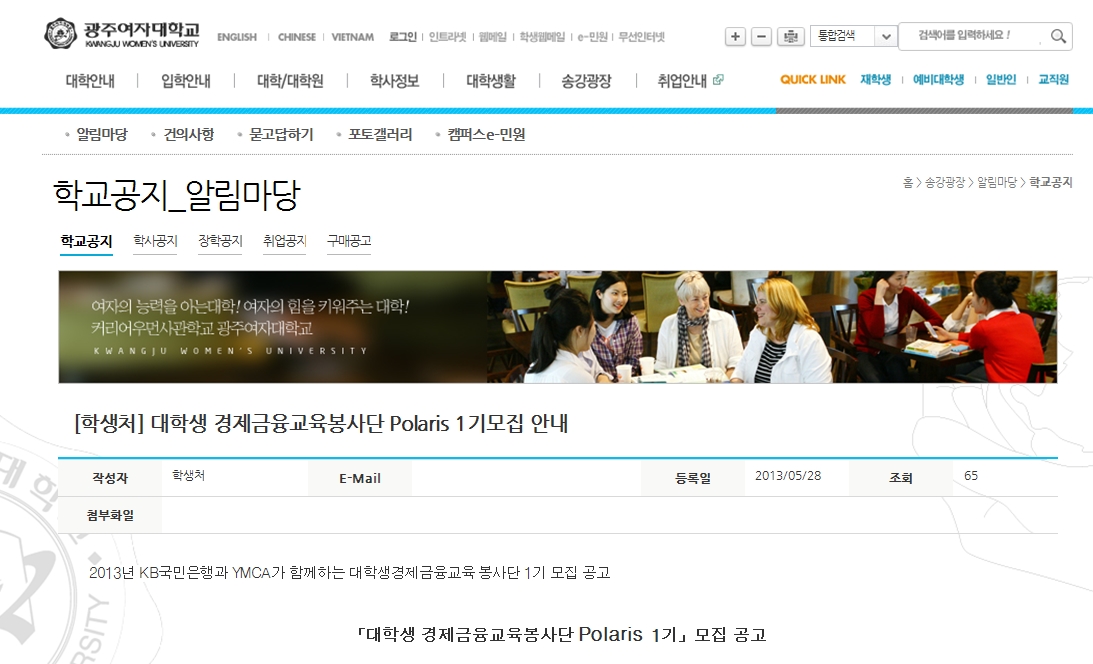
Task: Click the Kwangju Women's University logo
Action: [x=122, y=33]
